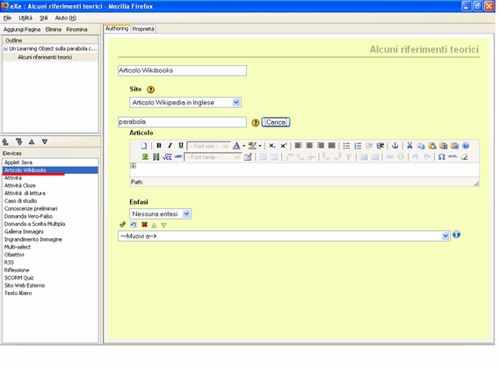Toggle italic formatting in editor toolbar
Image resolution: width=500 pixels, height=370 pixels.
click(170, 146)
